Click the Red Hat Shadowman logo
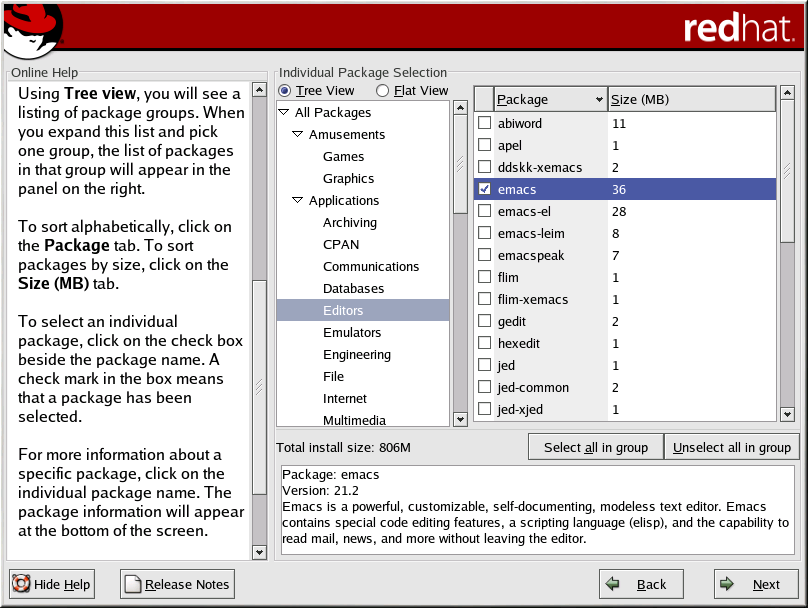Viewport: 808px width, 608px height. tap(32, 30)
